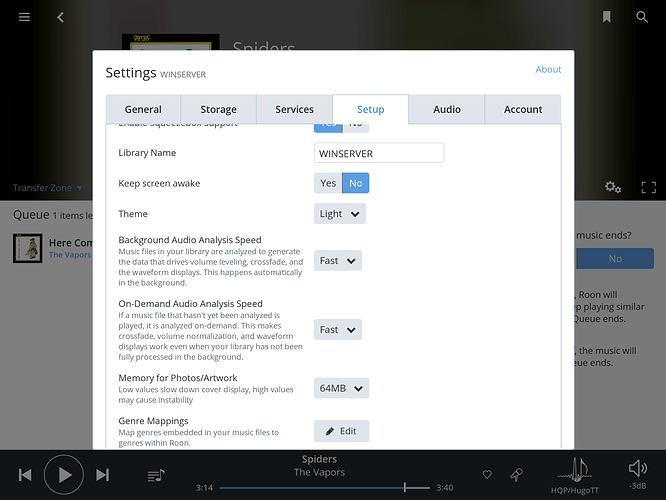The height and width of the screenshot is (500, 666).
Task: Switch to the Services tab
Action: pos(294,110)
